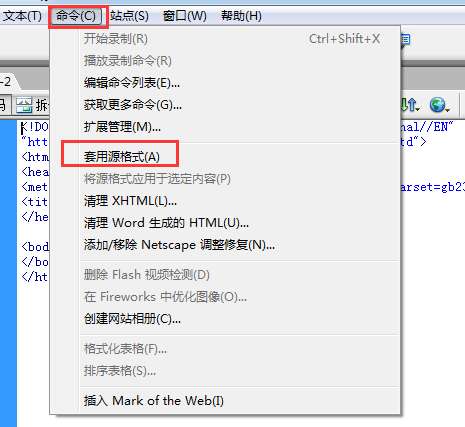Click the blue toolbar icon beside menu
The height and width of the screenshot is (427, 465).
(405, 40)
